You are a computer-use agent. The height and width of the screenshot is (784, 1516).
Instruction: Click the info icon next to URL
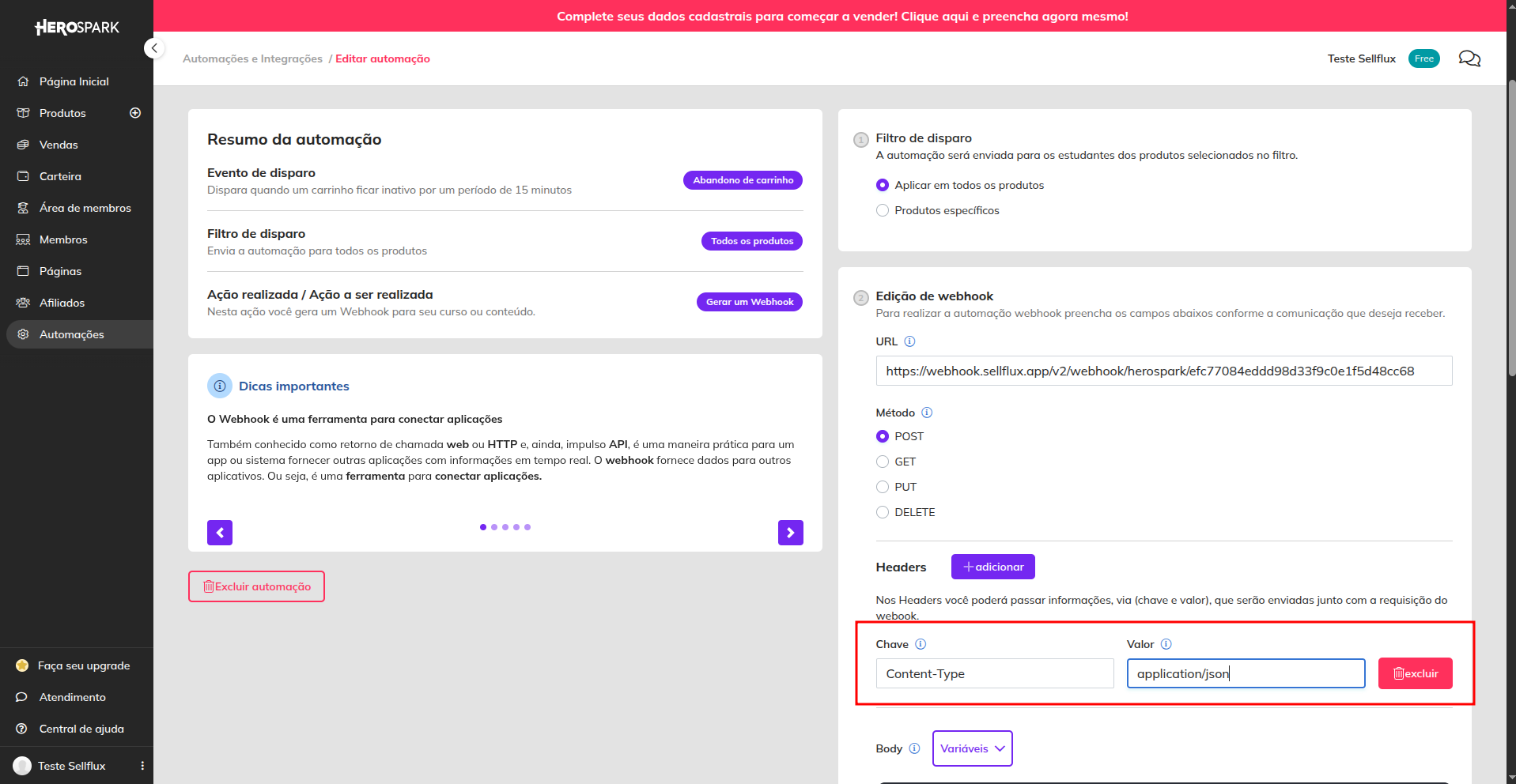pyautogui.click(x=909, y=341)
